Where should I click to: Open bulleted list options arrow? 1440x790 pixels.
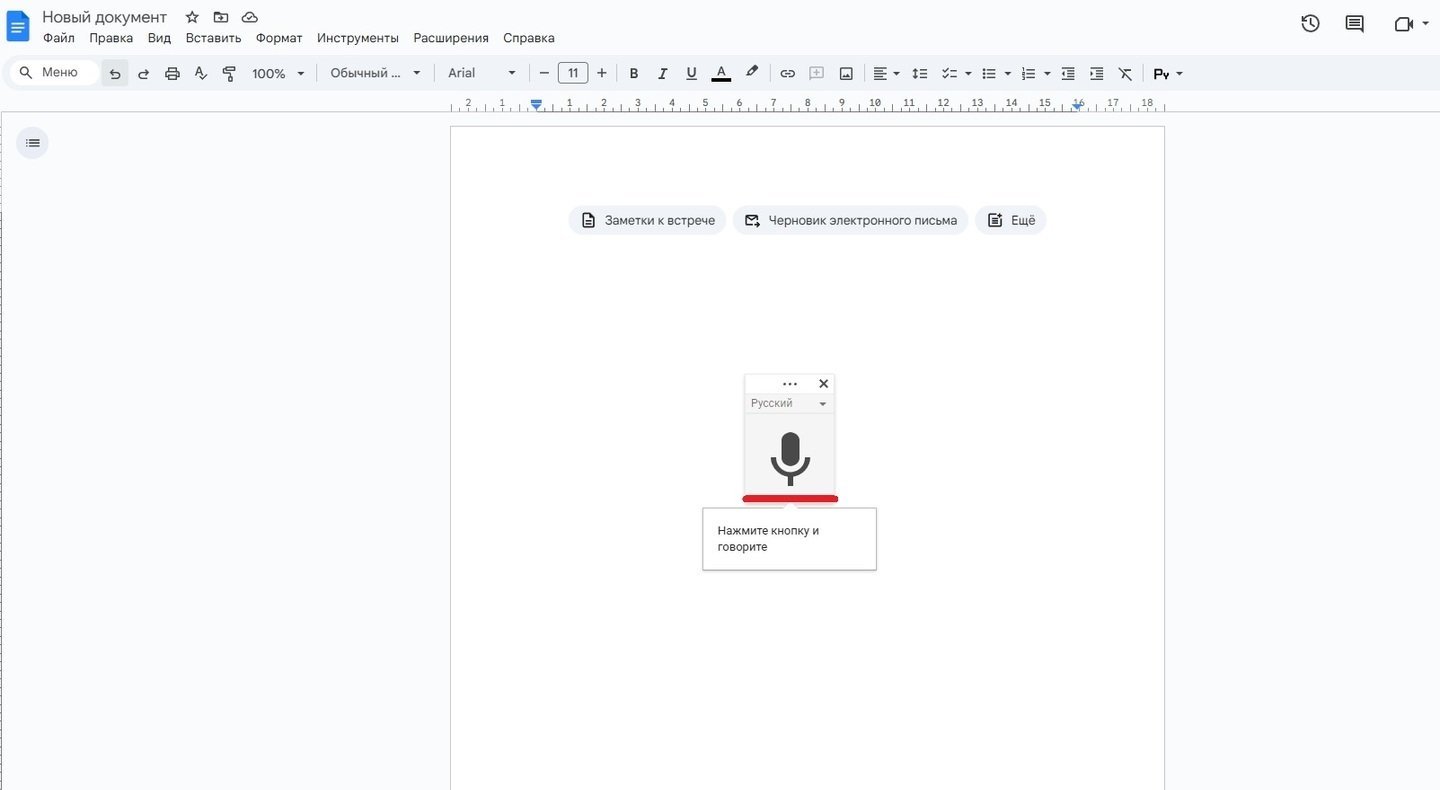[x=1007, y=73]
